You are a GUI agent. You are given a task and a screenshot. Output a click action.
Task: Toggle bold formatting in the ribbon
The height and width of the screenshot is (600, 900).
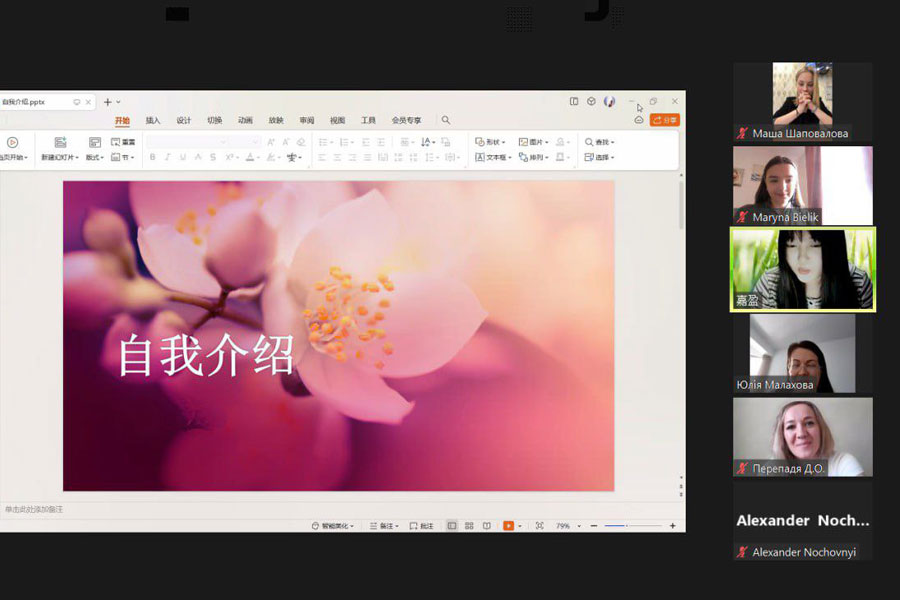coord(152,157)
